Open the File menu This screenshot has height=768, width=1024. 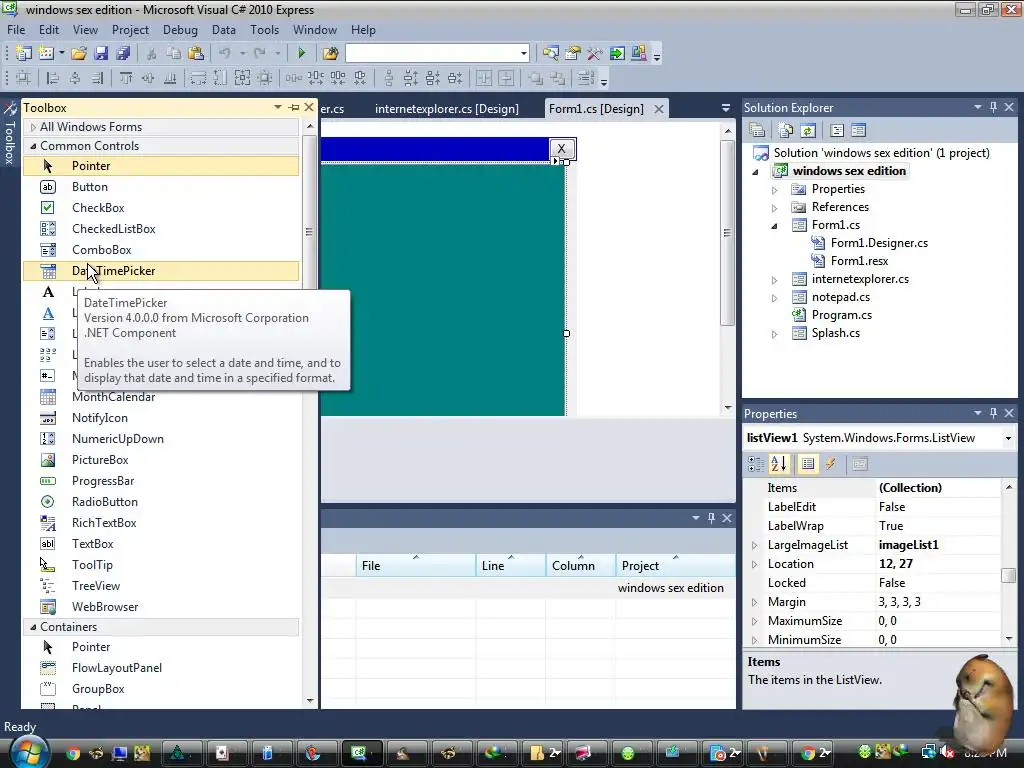point(16,30)
